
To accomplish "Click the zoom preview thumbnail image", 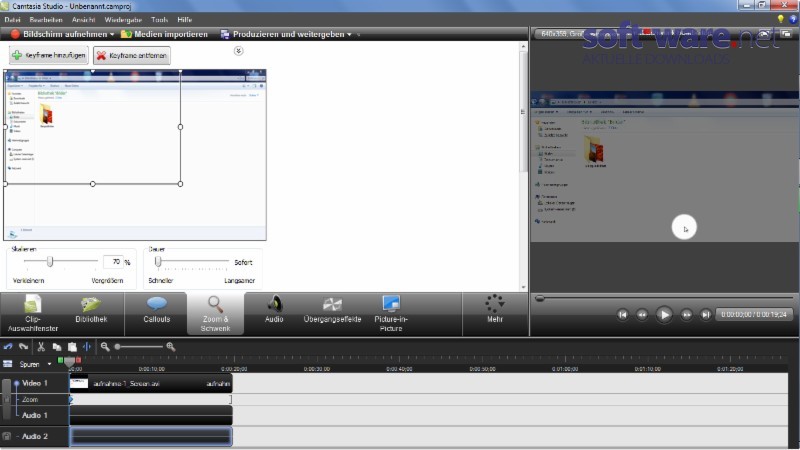I will 135,155.
